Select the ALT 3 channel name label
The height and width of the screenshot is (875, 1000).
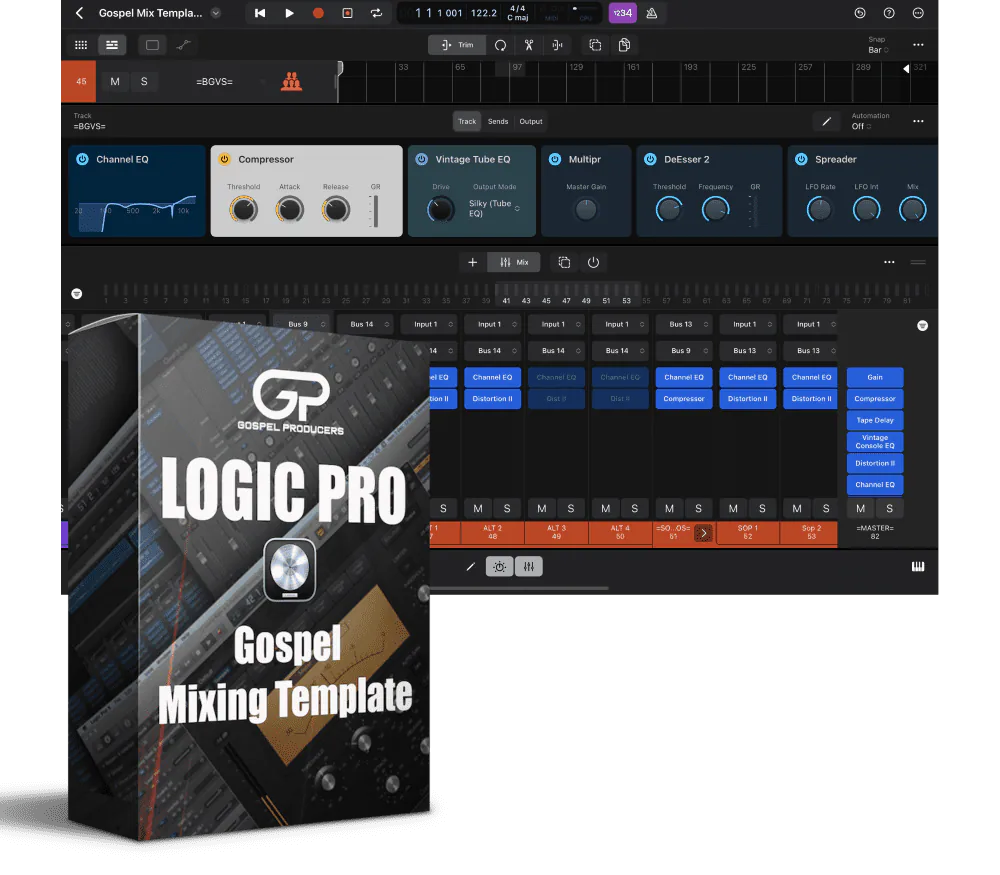point(556,533)
